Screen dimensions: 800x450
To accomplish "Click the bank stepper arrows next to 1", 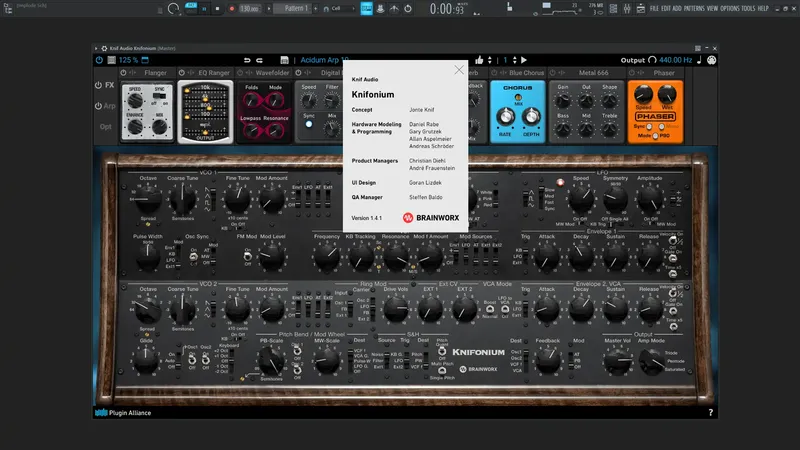I will point(514,60).
